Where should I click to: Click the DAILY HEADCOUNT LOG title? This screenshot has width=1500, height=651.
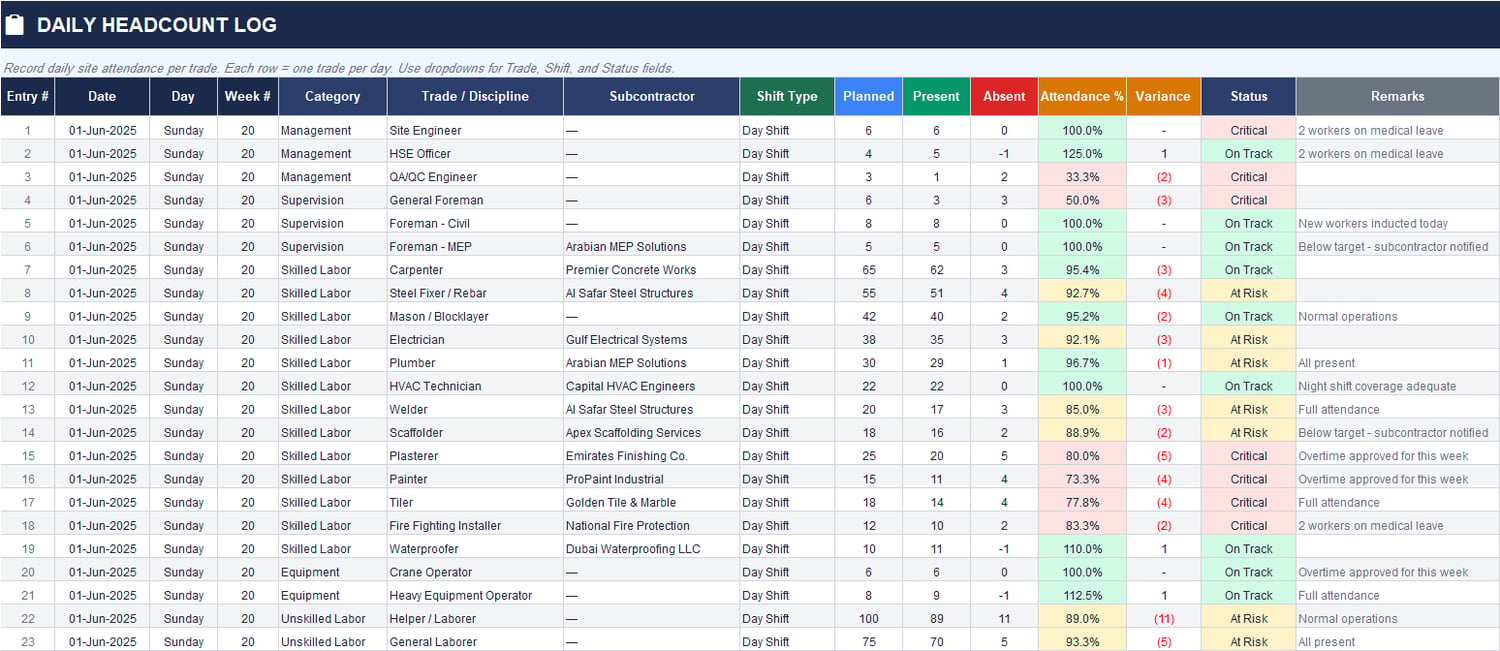[157, 25]
